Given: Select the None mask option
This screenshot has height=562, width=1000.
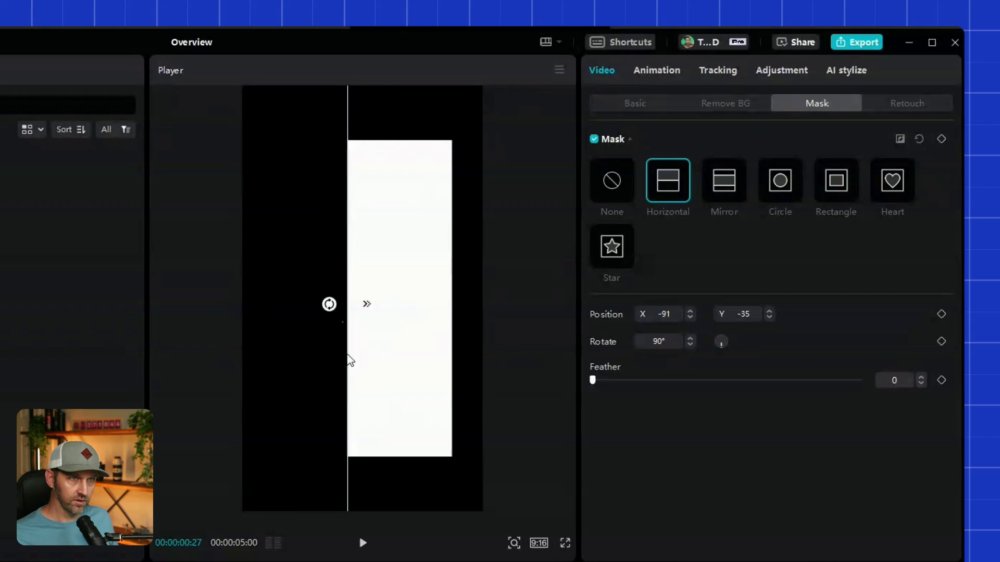Looking at the screenshot, I should (612, 181).
